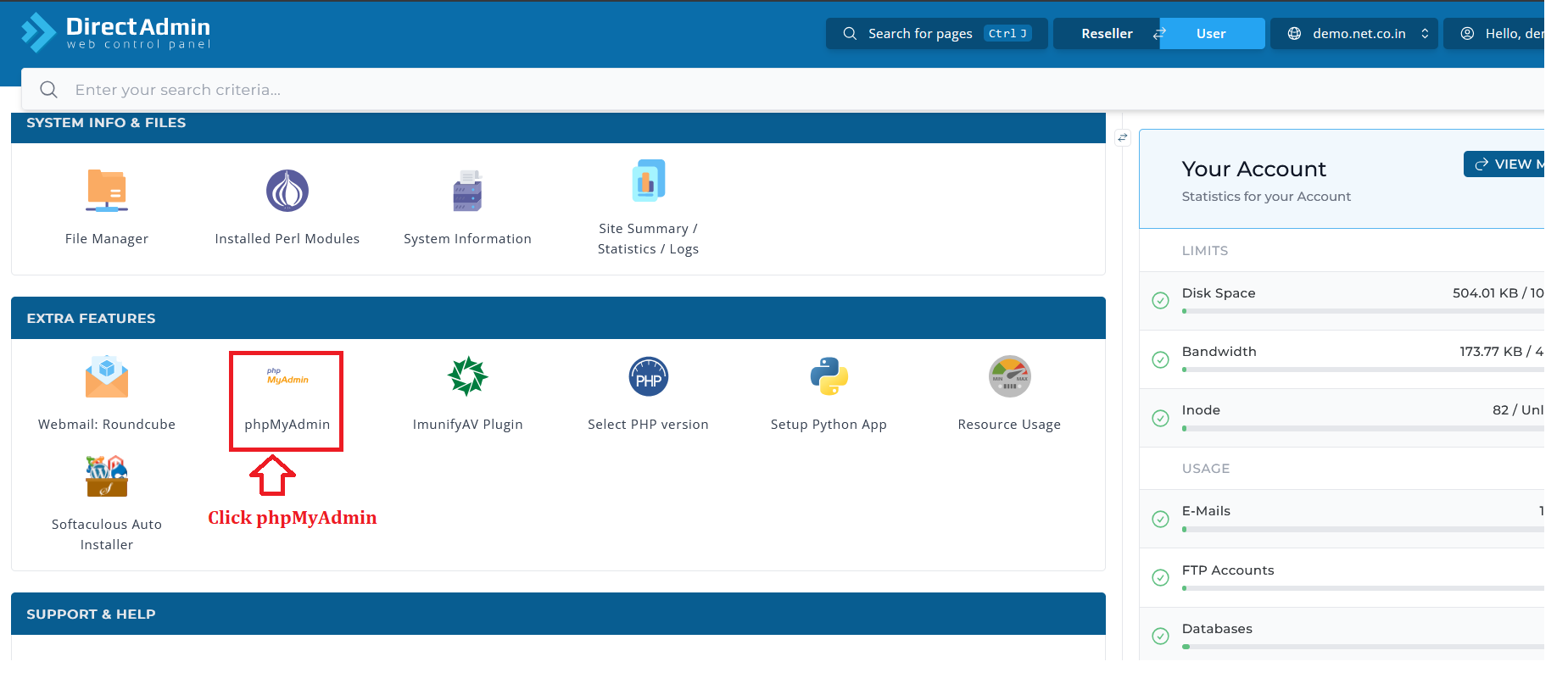Image resolution: width=1568 pixels, height=684 pixels.
Task: Open Softaculous Auto Installer icon
Action: pyautogui.click(x=107, y=476)
